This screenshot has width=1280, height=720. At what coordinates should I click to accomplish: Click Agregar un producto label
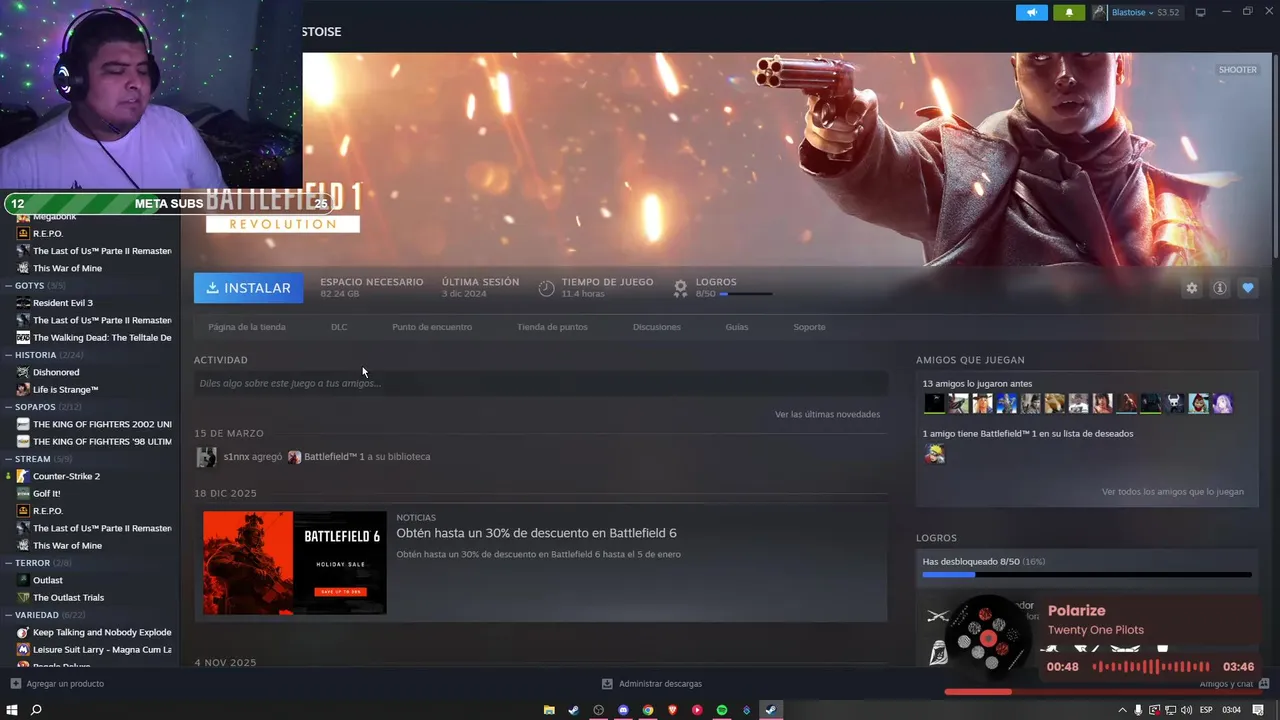[x=65, y=684]
